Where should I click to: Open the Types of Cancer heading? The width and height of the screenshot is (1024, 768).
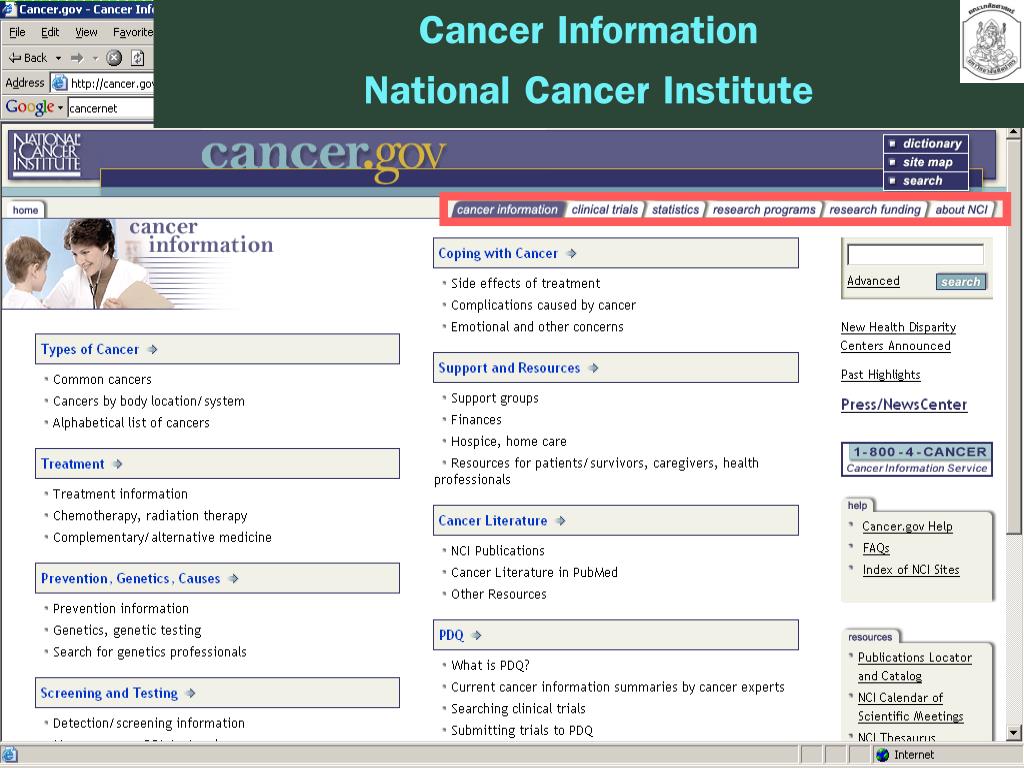[x=90, y=349]
